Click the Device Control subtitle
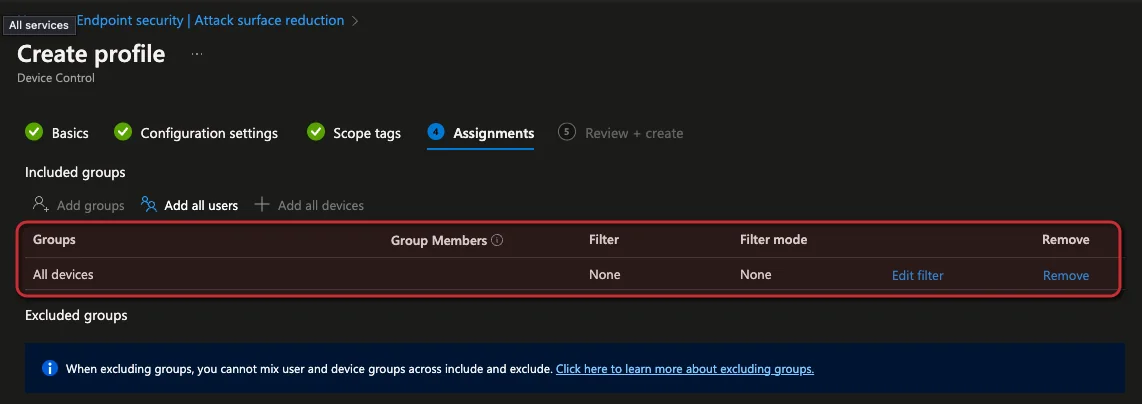The width and height of the screenshot is (1142, 404). click(56, 77)
